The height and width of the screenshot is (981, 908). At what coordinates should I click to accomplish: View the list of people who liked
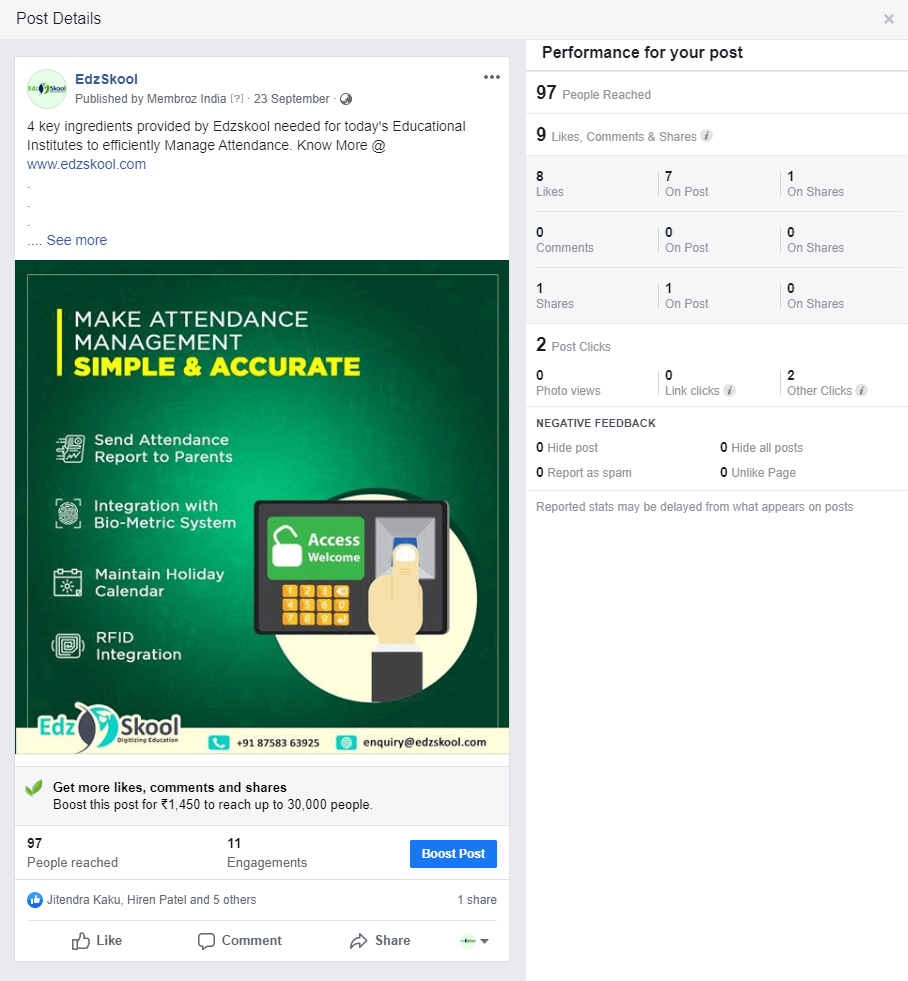[151, 900]
